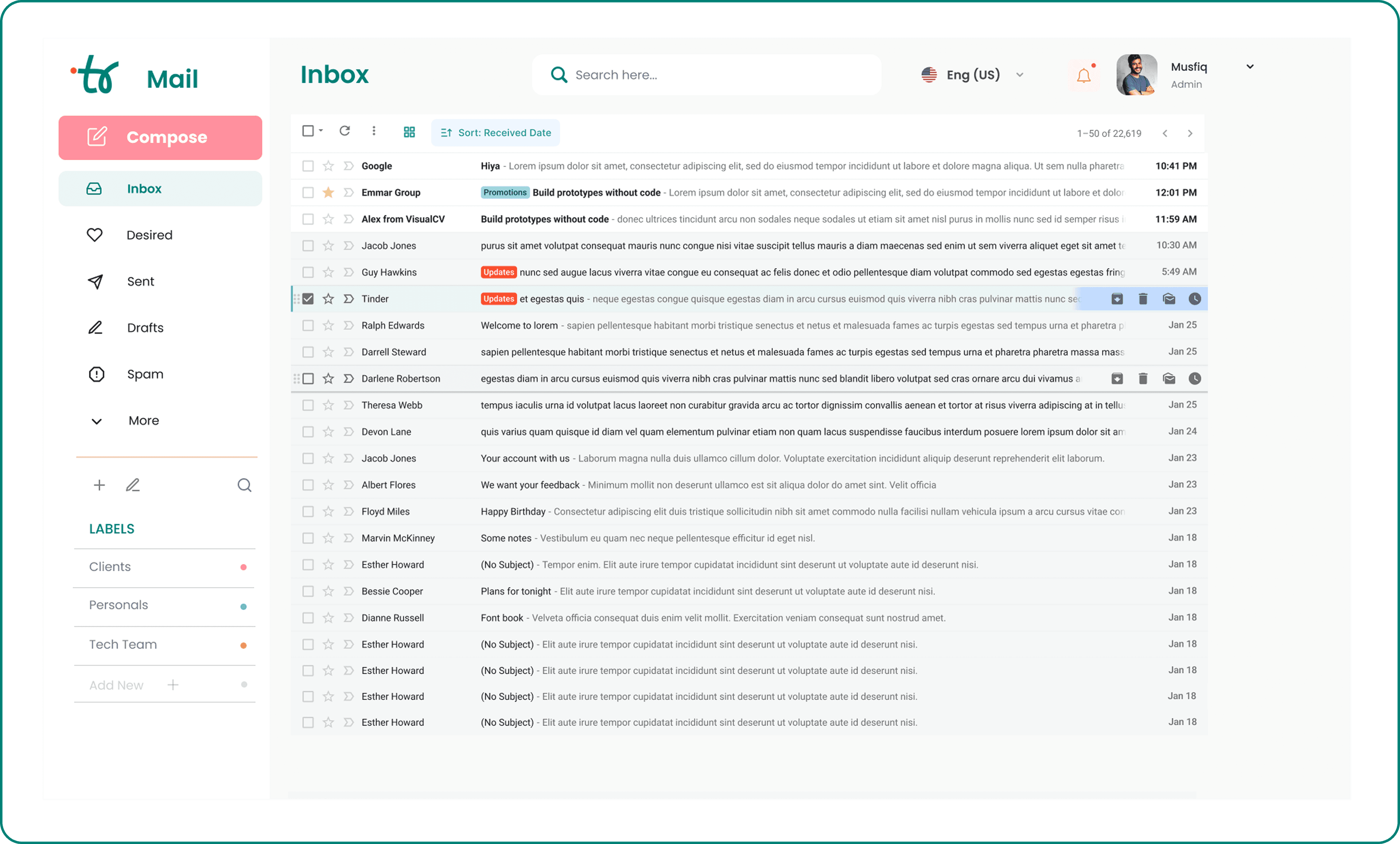1400x844 pixels.
Task: Delete the Tinder email with trash icon
Action: [x=1143, y=299]
